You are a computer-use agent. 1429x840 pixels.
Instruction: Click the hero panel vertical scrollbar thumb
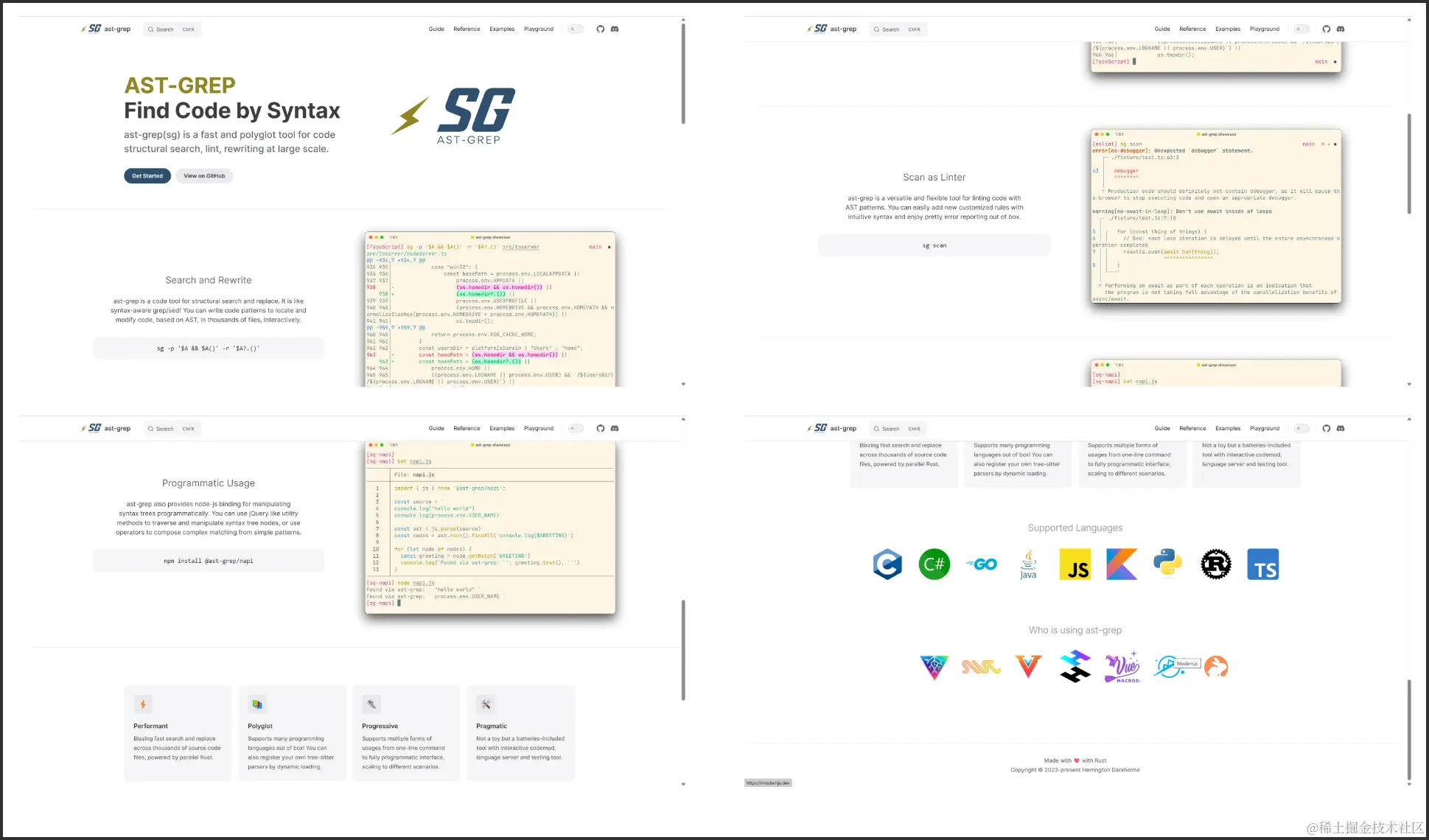(x=683, y=72)
